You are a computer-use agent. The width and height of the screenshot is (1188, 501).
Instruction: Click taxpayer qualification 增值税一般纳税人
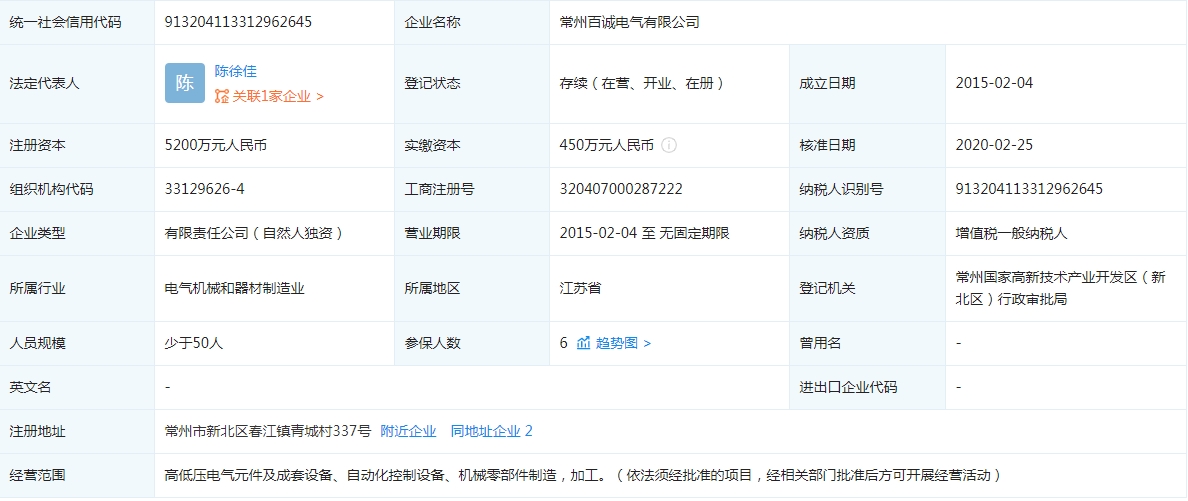click(1012, 233)
